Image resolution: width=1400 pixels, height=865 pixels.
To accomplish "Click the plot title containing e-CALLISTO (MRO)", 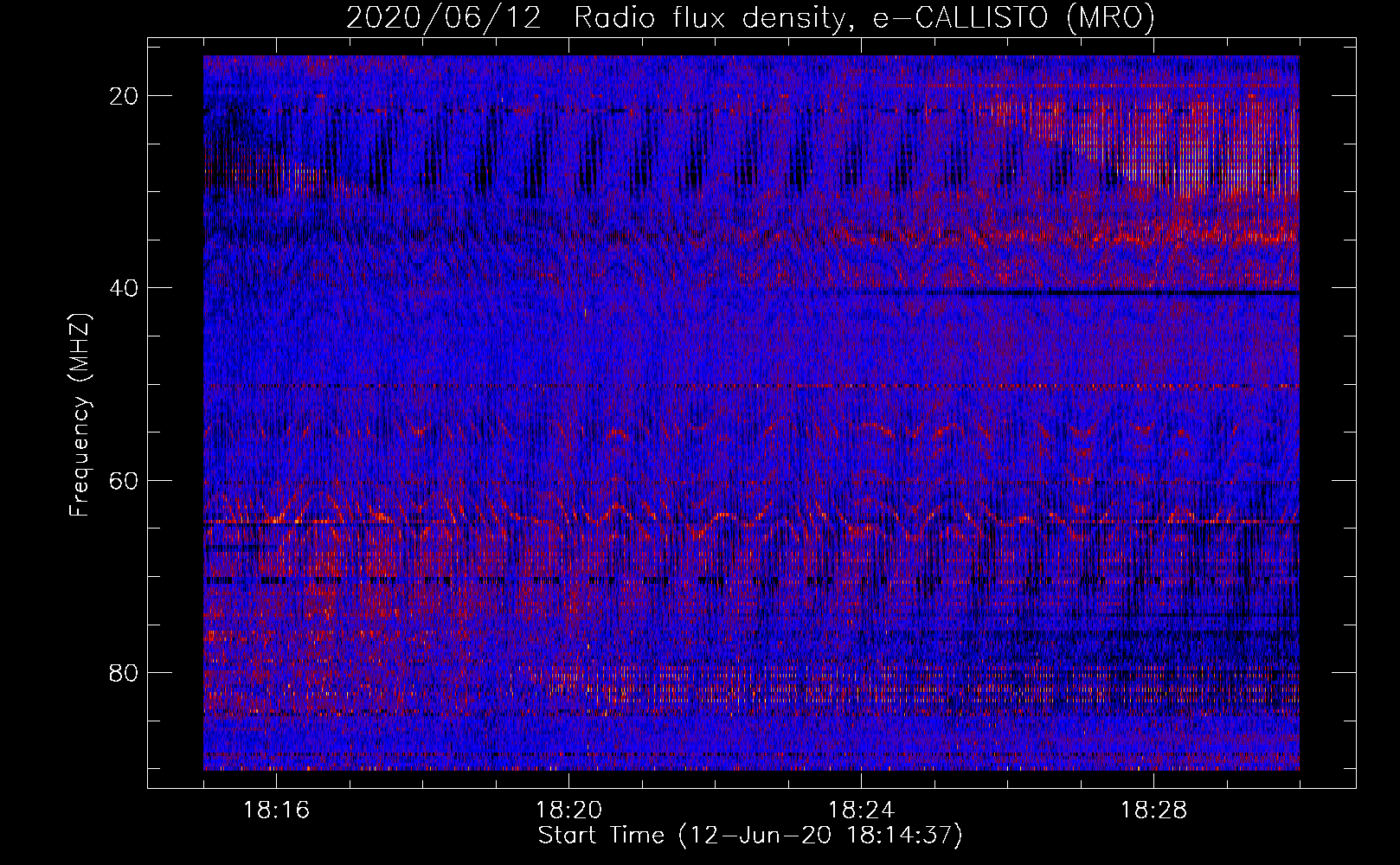I will pos(750,18).
